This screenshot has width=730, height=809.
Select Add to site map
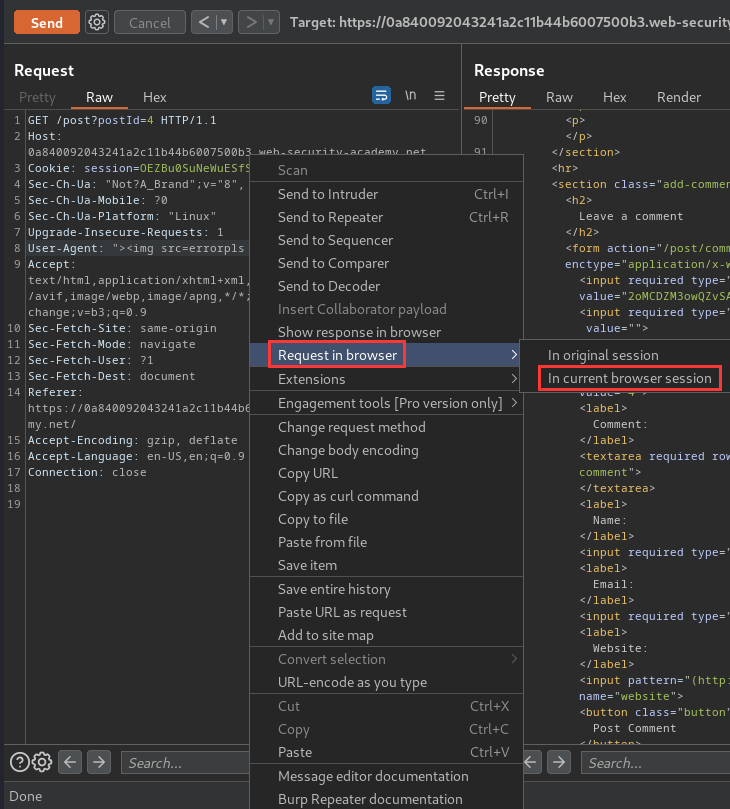coord(386,635)
